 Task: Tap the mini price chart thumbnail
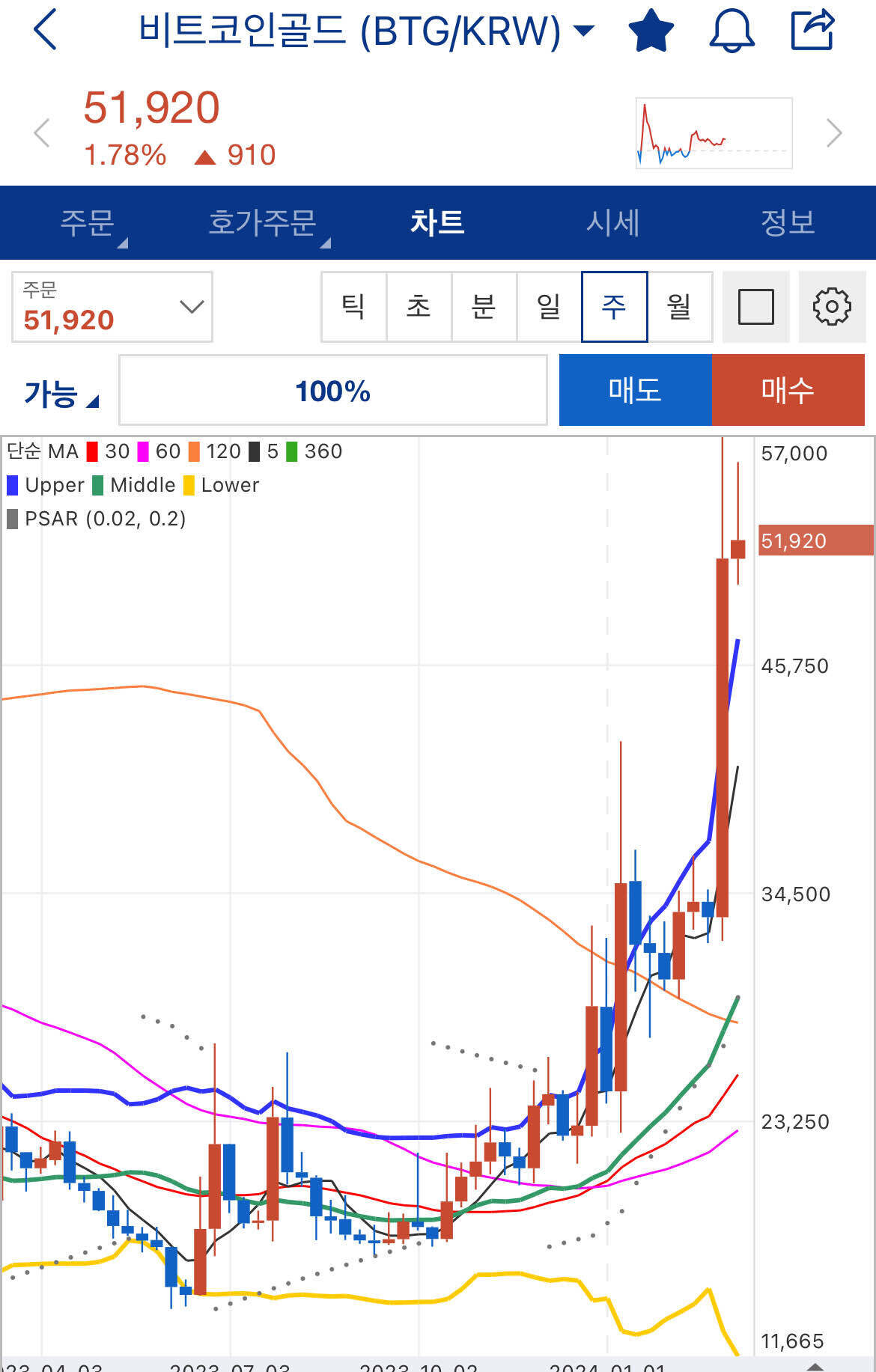(x=714, y=133)
